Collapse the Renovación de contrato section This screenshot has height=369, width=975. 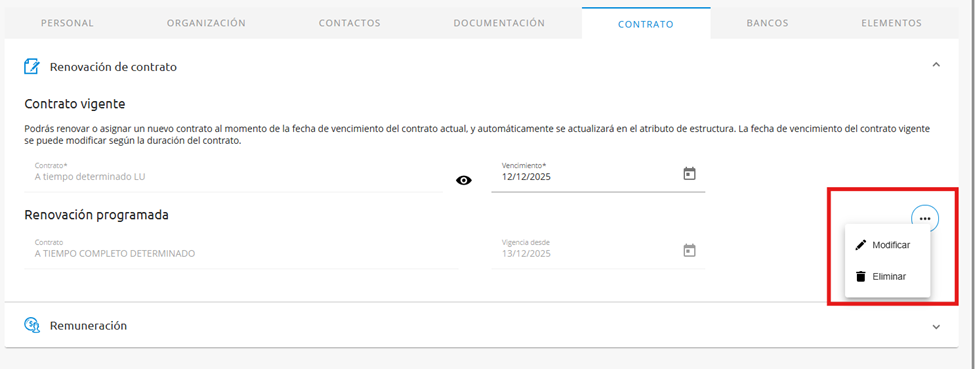936,65
